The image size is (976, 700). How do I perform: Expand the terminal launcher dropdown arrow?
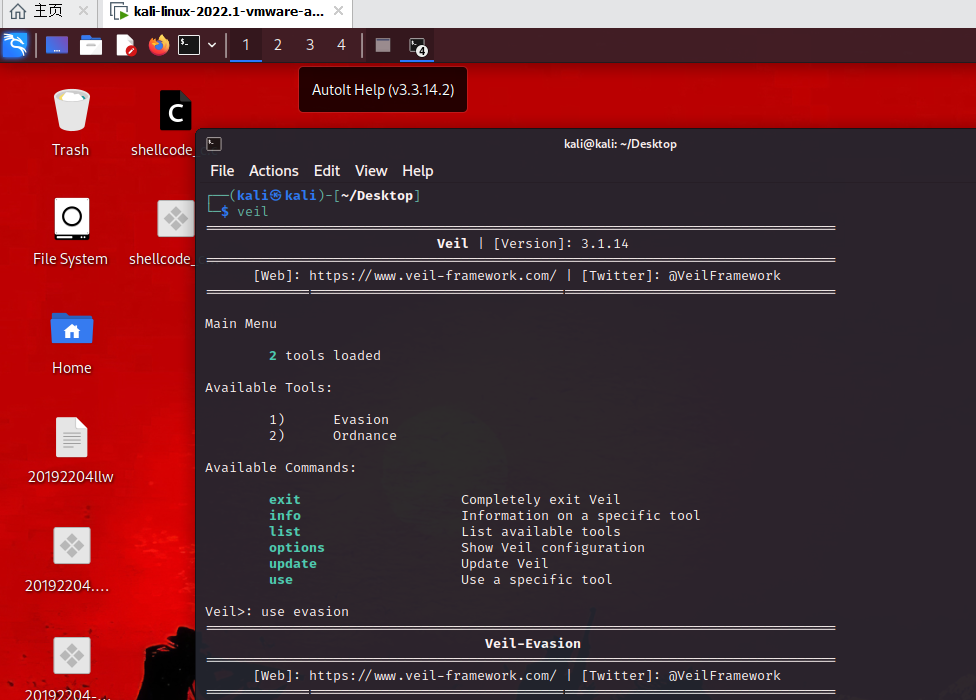tap(212, 45)
